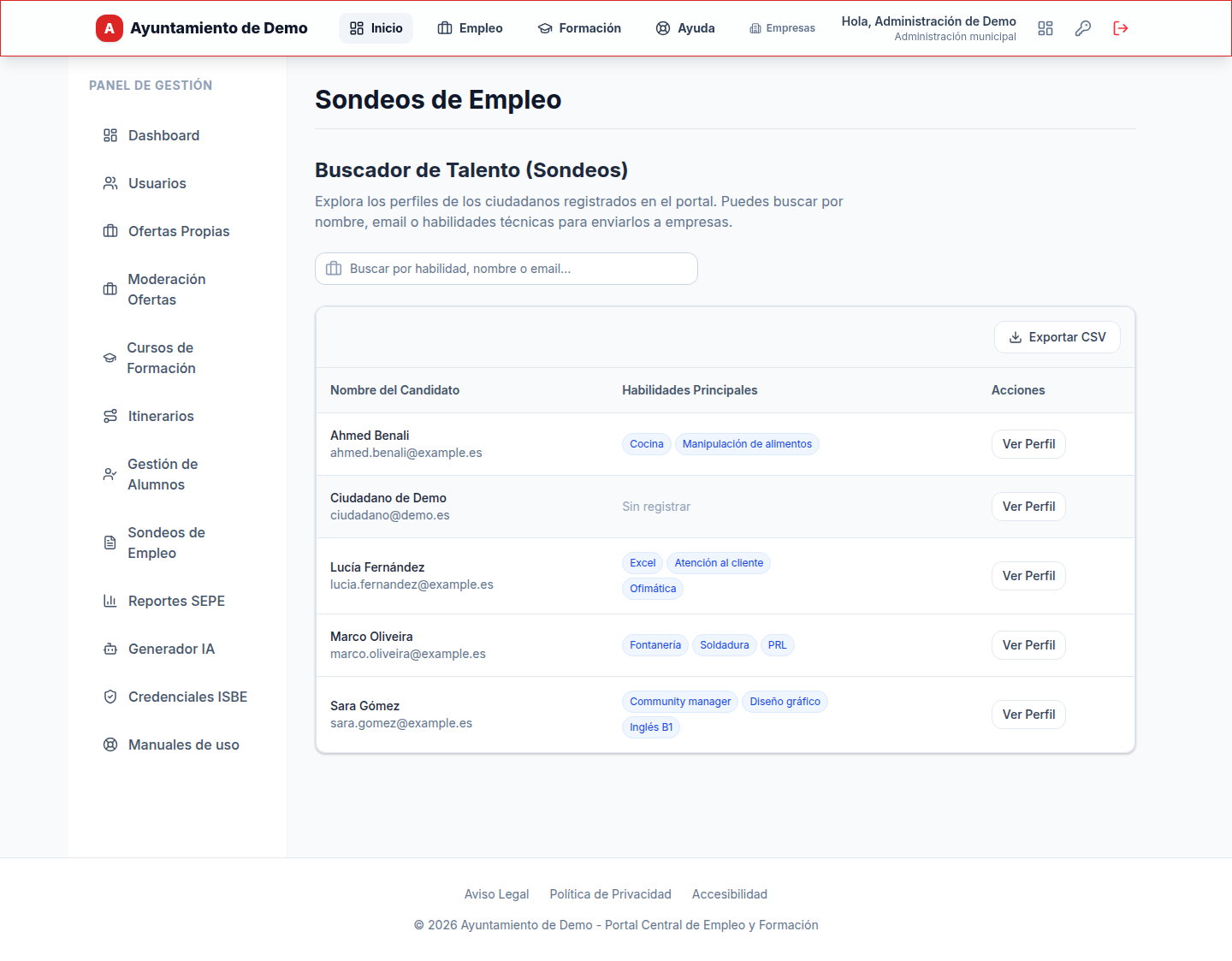
Task: Click the Usuarios people icon
Action: point(110,183)
